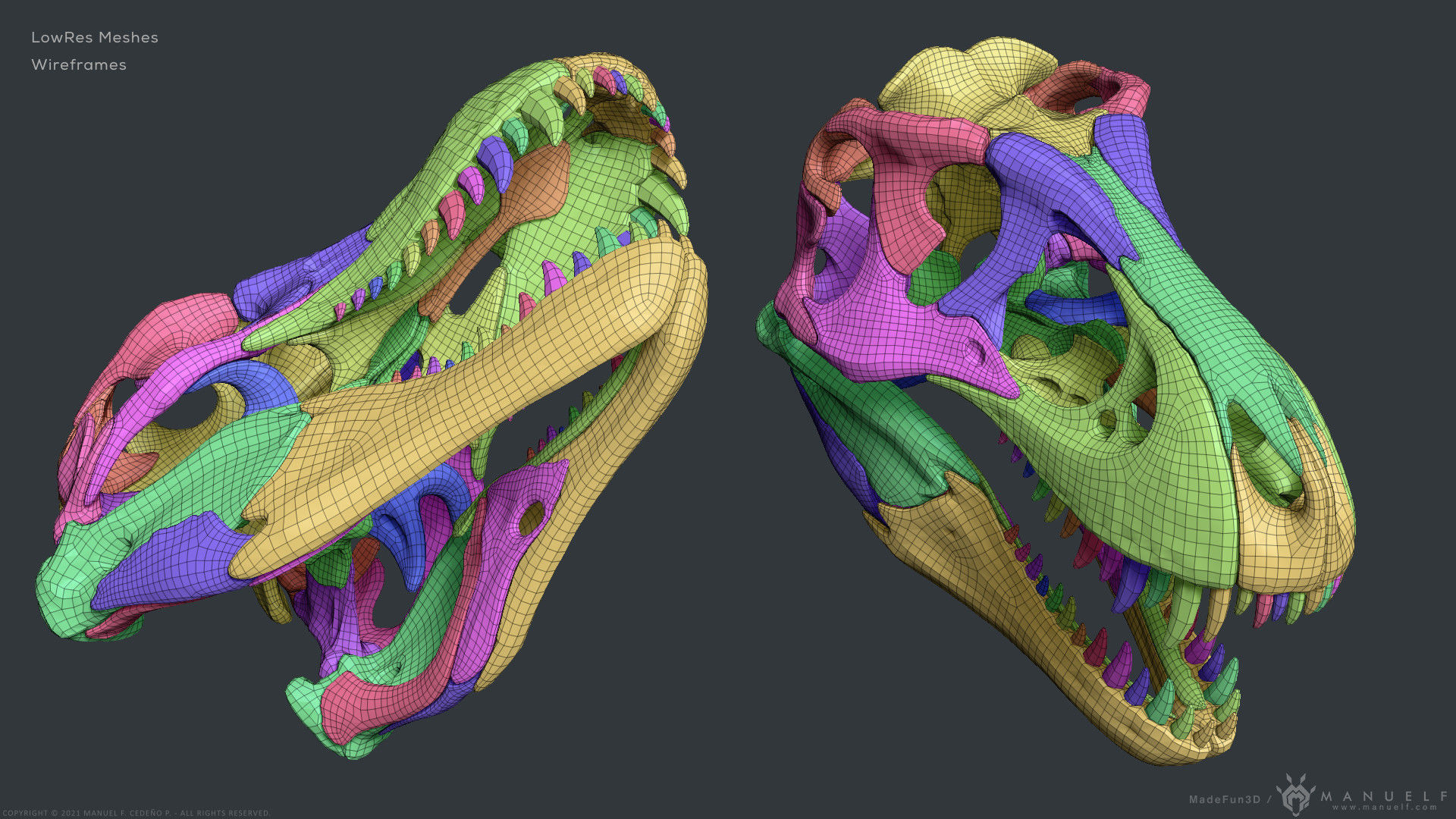1456x819 pixels.
Task: Click the "MadeFun3D /" label
Action: click(x=1230, y=799)
